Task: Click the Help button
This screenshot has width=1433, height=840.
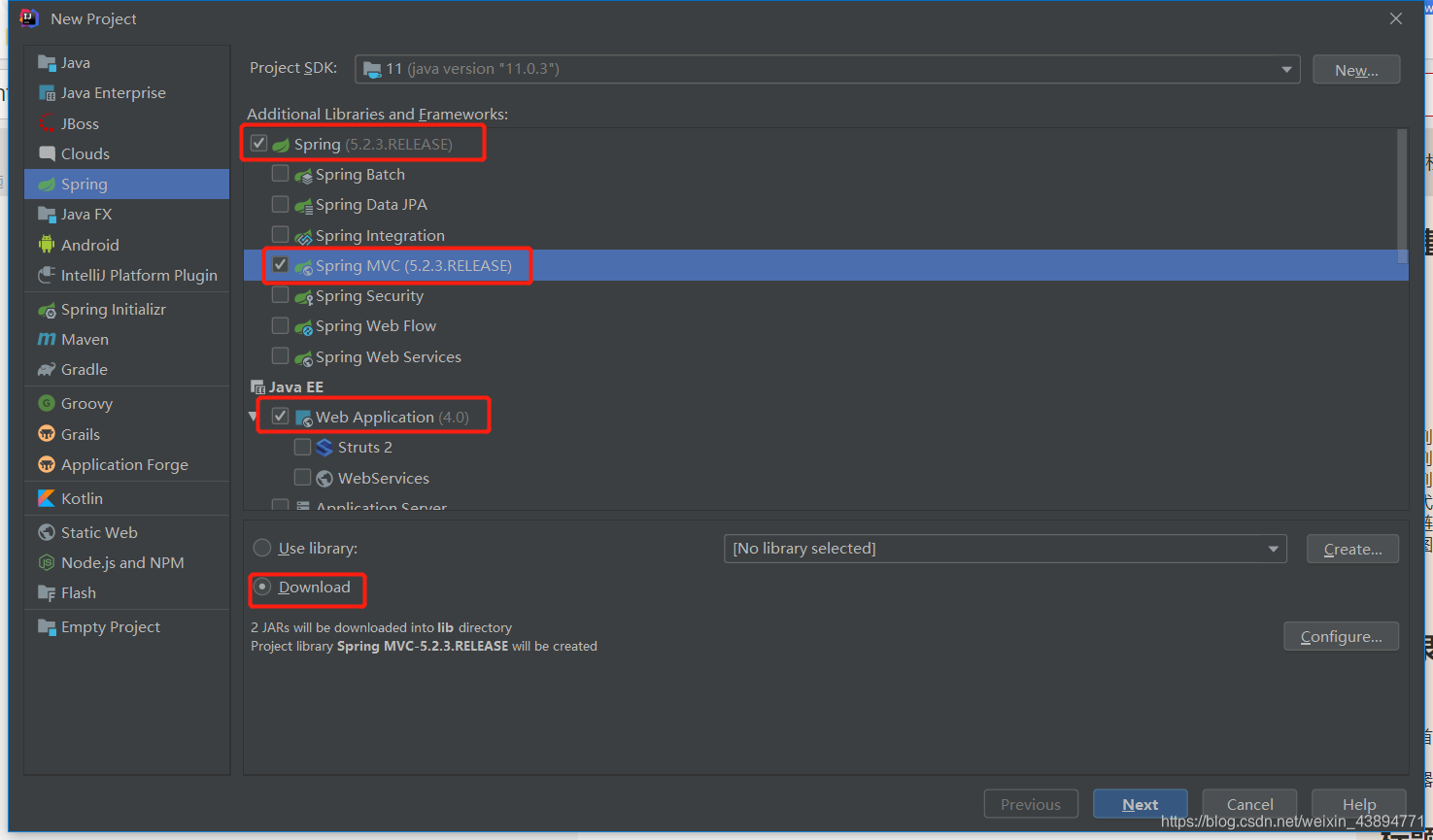Action: point(1359,804)
